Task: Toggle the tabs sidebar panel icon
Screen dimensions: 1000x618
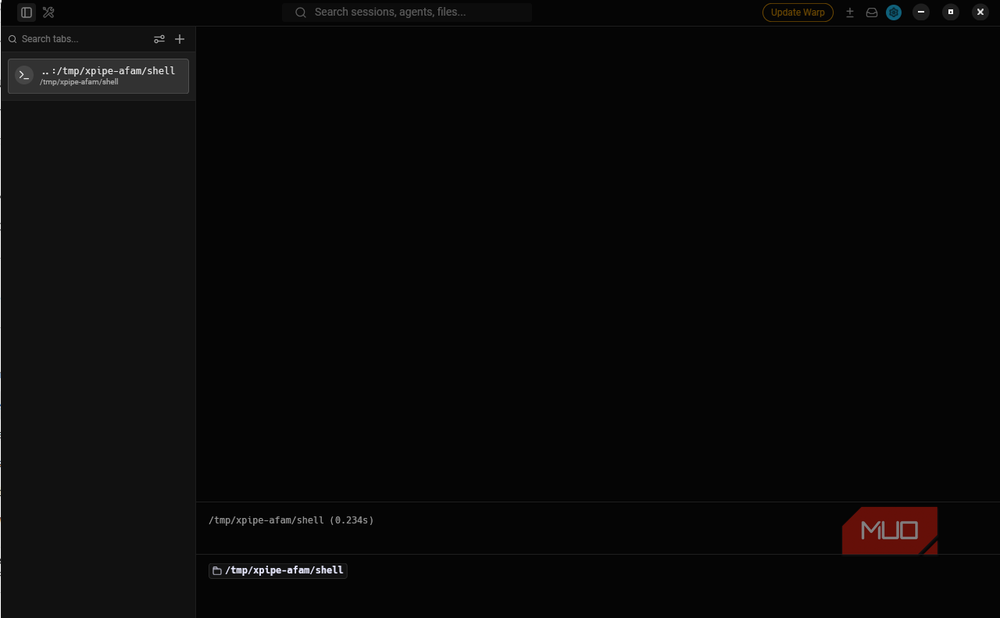Action: click(x=26, y=12)
